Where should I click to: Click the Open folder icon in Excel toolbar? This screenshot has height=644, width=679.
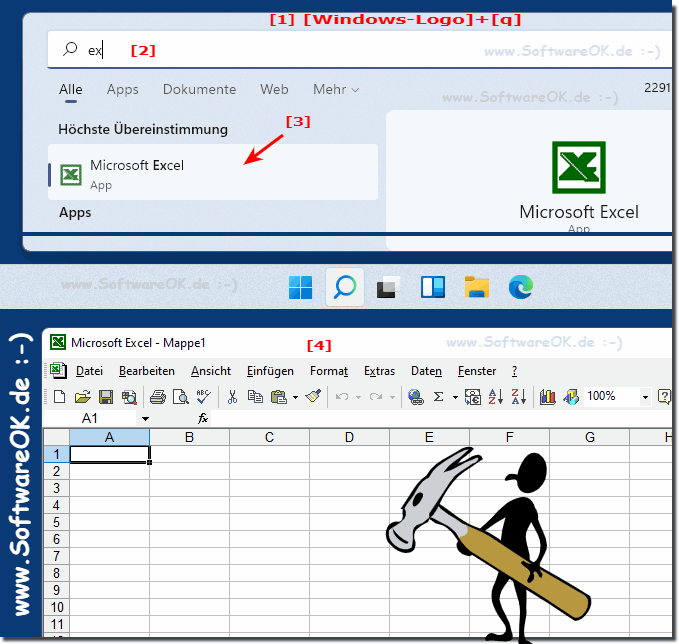(82, 397)
